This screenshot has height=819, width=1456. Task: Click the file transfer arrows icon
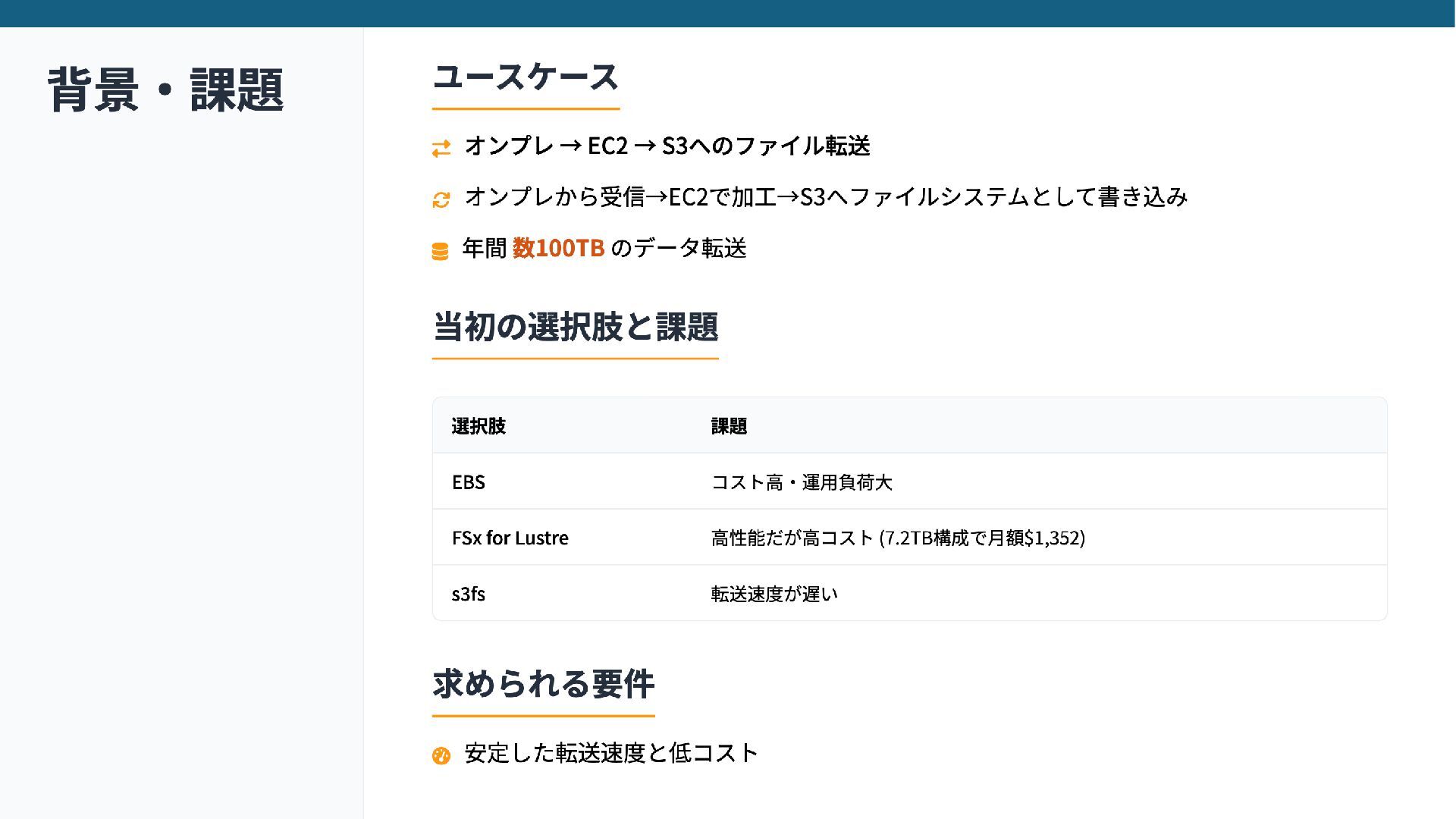441,148
